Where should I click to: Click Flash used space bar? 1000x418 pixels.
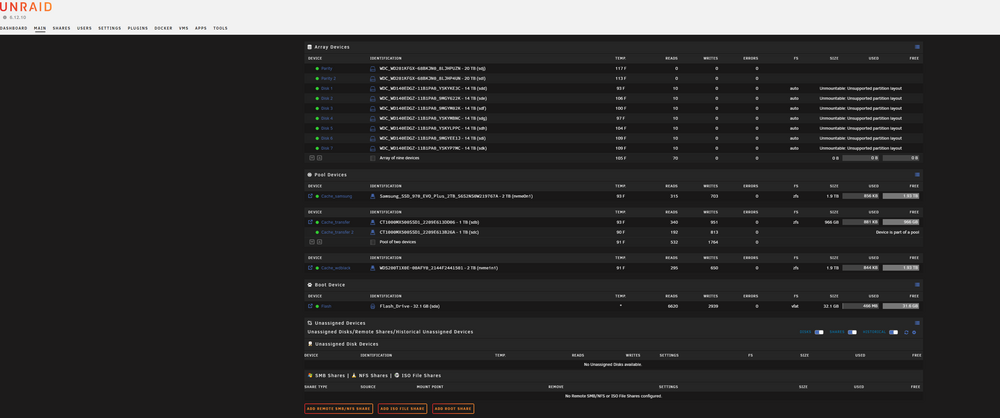861,306
